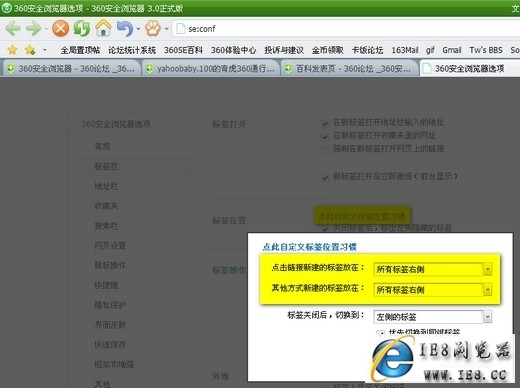Viewport: 520px width, 388px height.
Task: Select 快捷键 in options sidebar
Action: coord(106,285)
